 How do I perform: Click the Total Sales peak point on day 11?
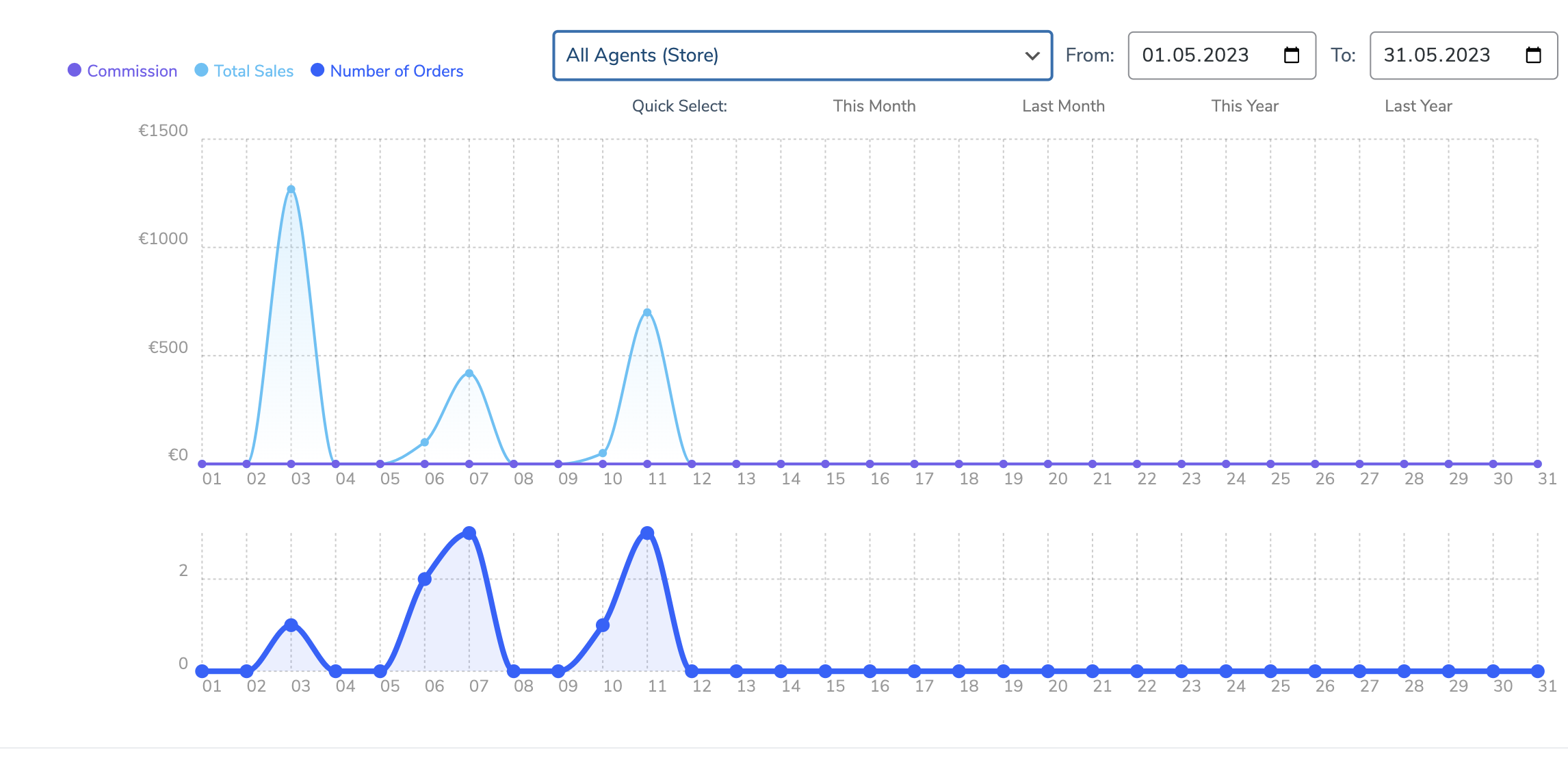647,313
